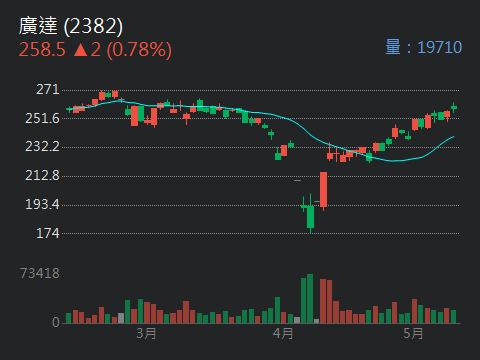Viewport: 480px width, 360px height.
Task: Click the 193.4 price axis label
Action: tap(42, 204)
